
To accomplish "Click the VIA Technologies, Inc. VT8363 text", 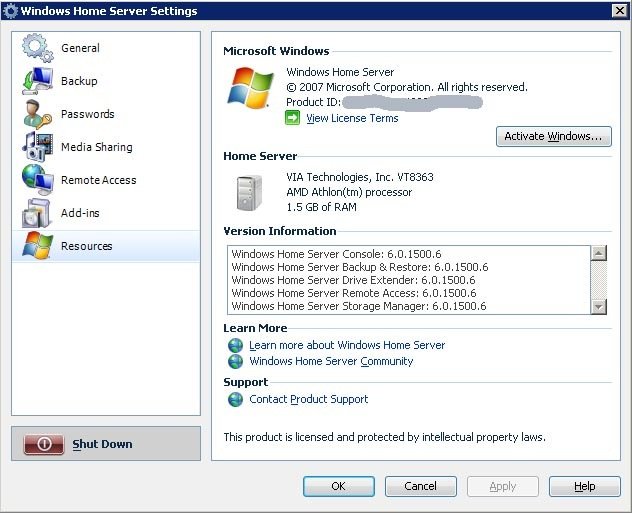I will coord(360,177).
